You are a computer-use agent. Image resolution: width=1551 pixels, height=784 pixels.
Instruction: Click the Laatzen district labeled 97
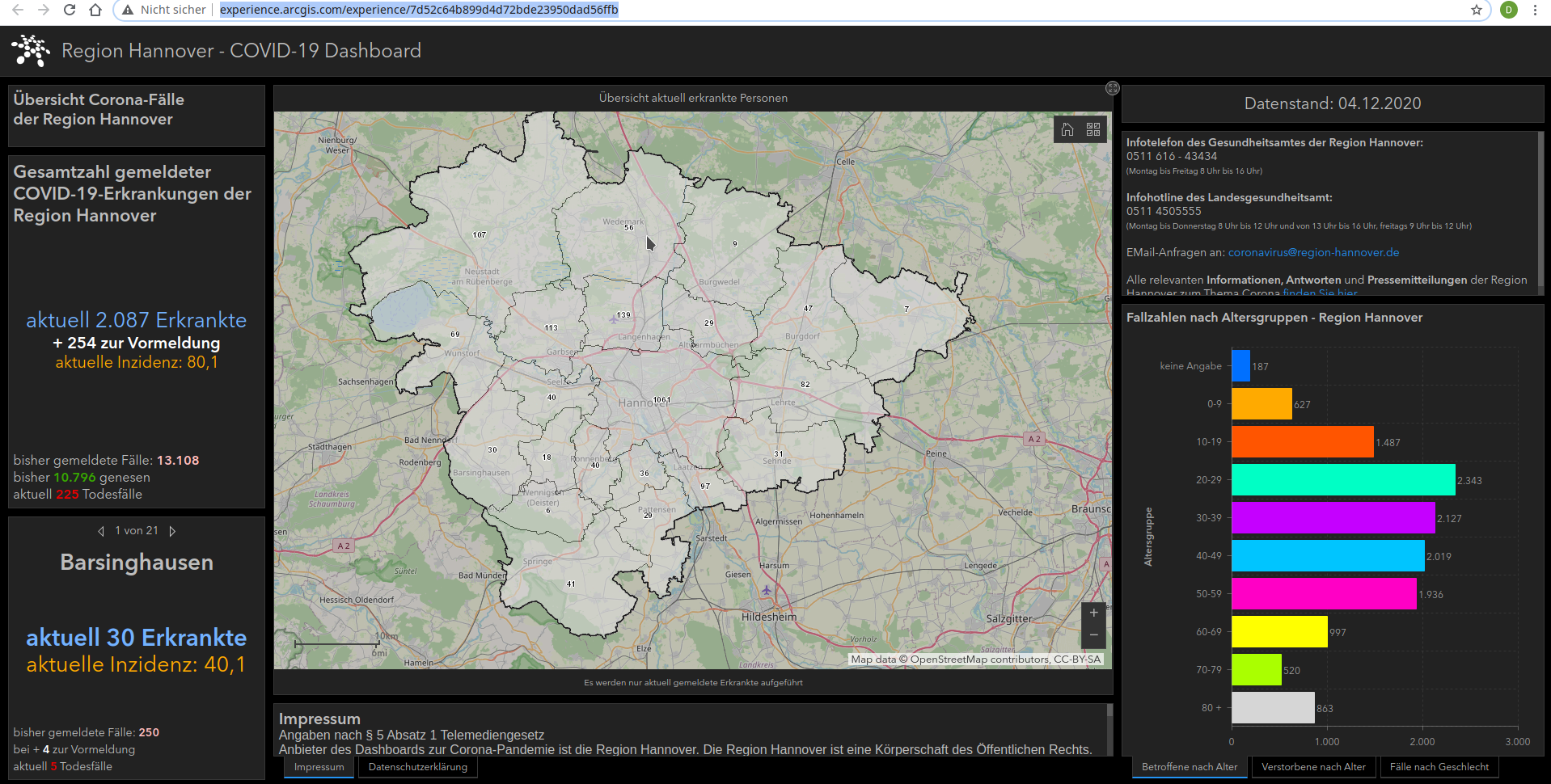point(705,486)
